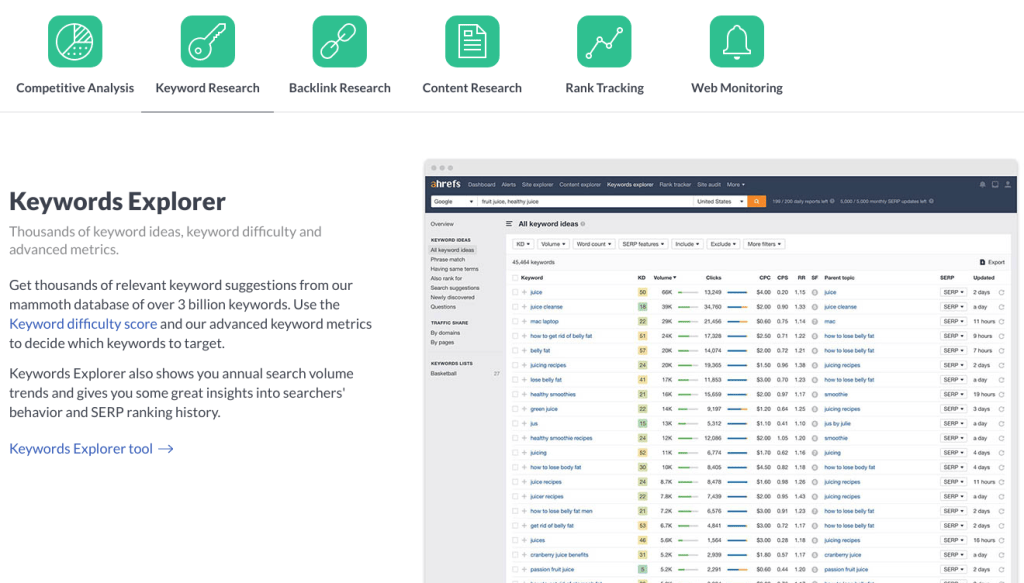1024x583 pixels.
Task: Check the cranberry juice benefits checkbox
Action: tap(515, 555)
